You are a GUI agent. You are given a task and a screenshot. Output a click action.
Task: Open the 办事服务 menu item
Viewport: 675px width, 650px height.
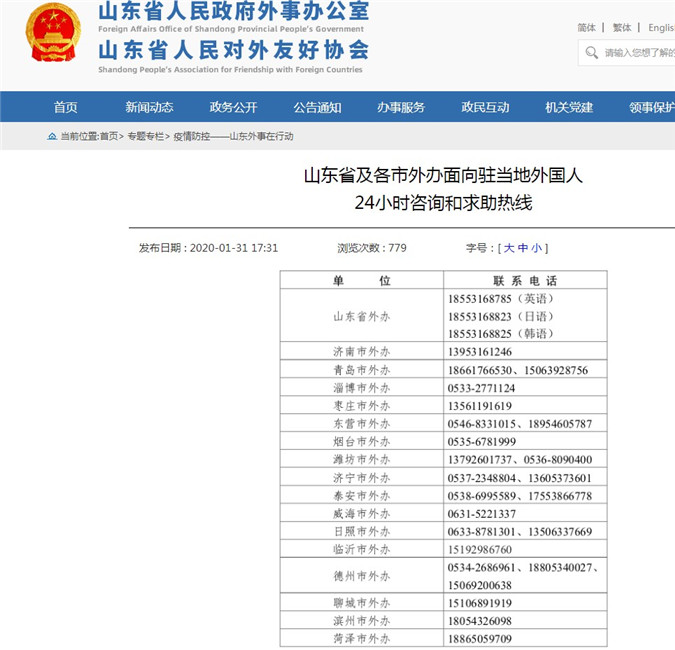point(401,107)
